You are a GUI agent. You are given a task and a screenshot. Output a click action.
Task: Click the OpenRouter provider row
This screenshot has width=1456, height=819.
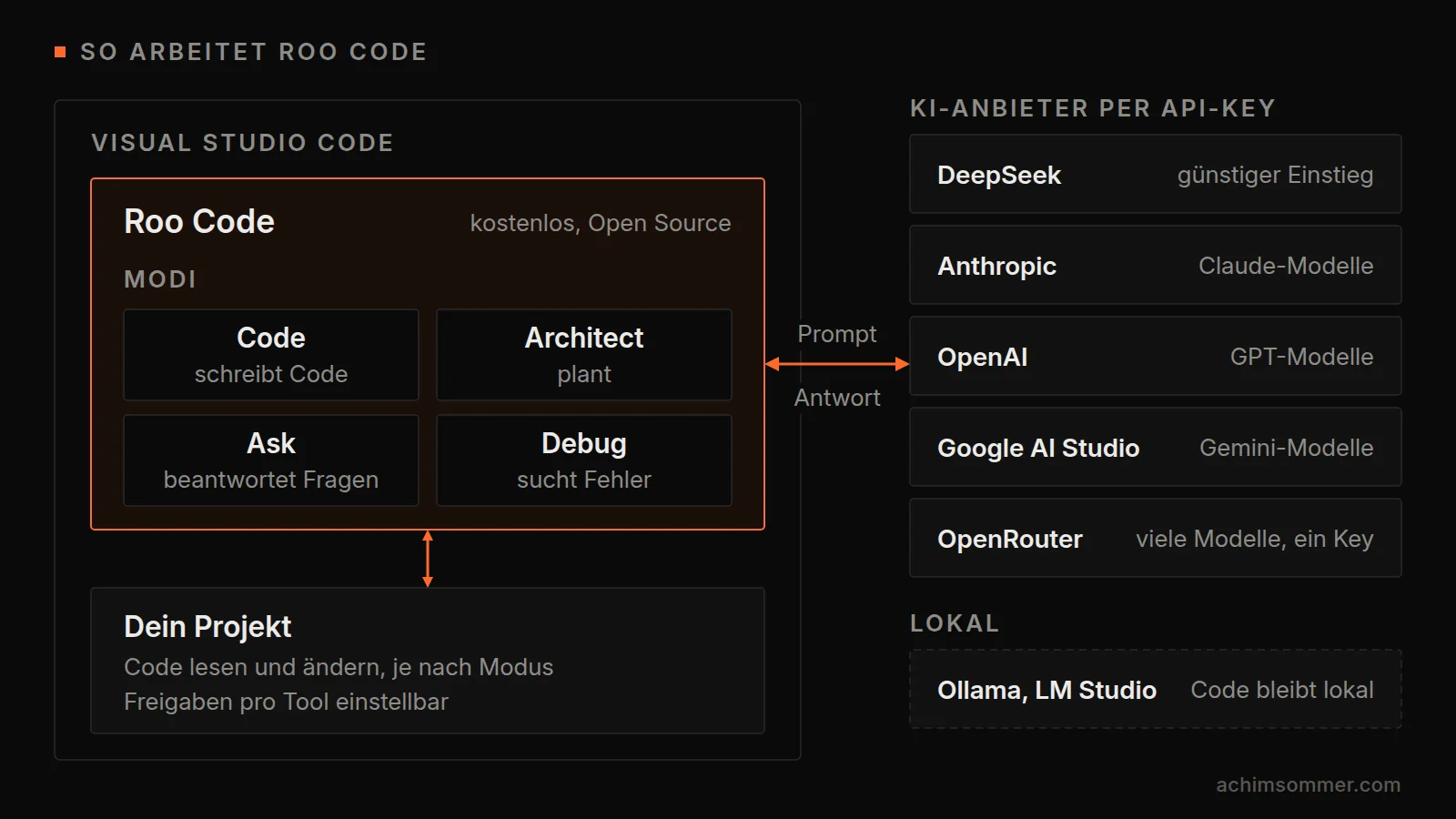pos(1156,538)
